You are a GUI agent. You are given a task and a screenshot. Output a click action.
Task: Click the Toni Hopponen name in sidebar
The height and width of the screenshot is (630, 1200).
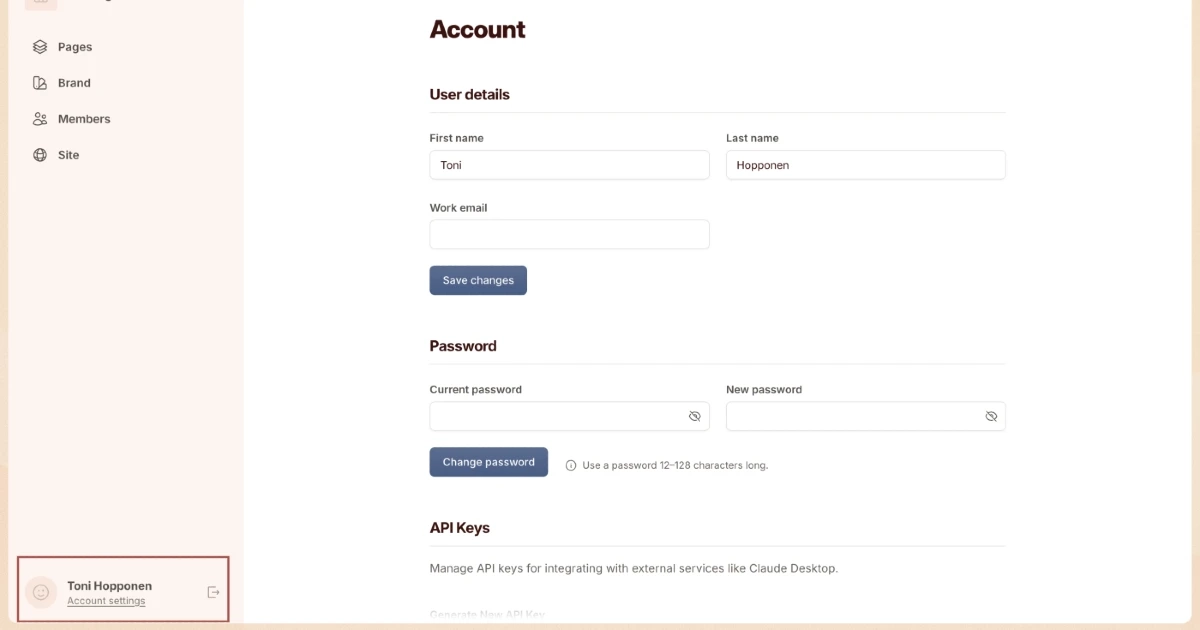point(110,586)
